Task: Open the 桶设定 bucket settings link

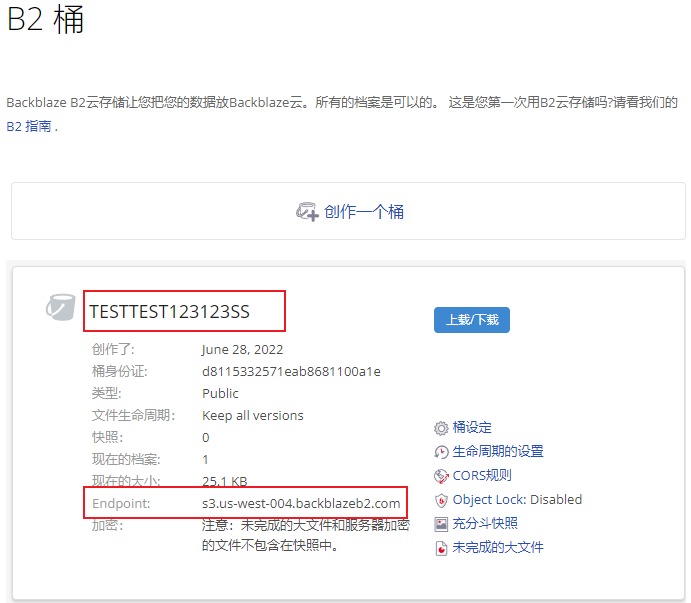Action: coord(472,428)
